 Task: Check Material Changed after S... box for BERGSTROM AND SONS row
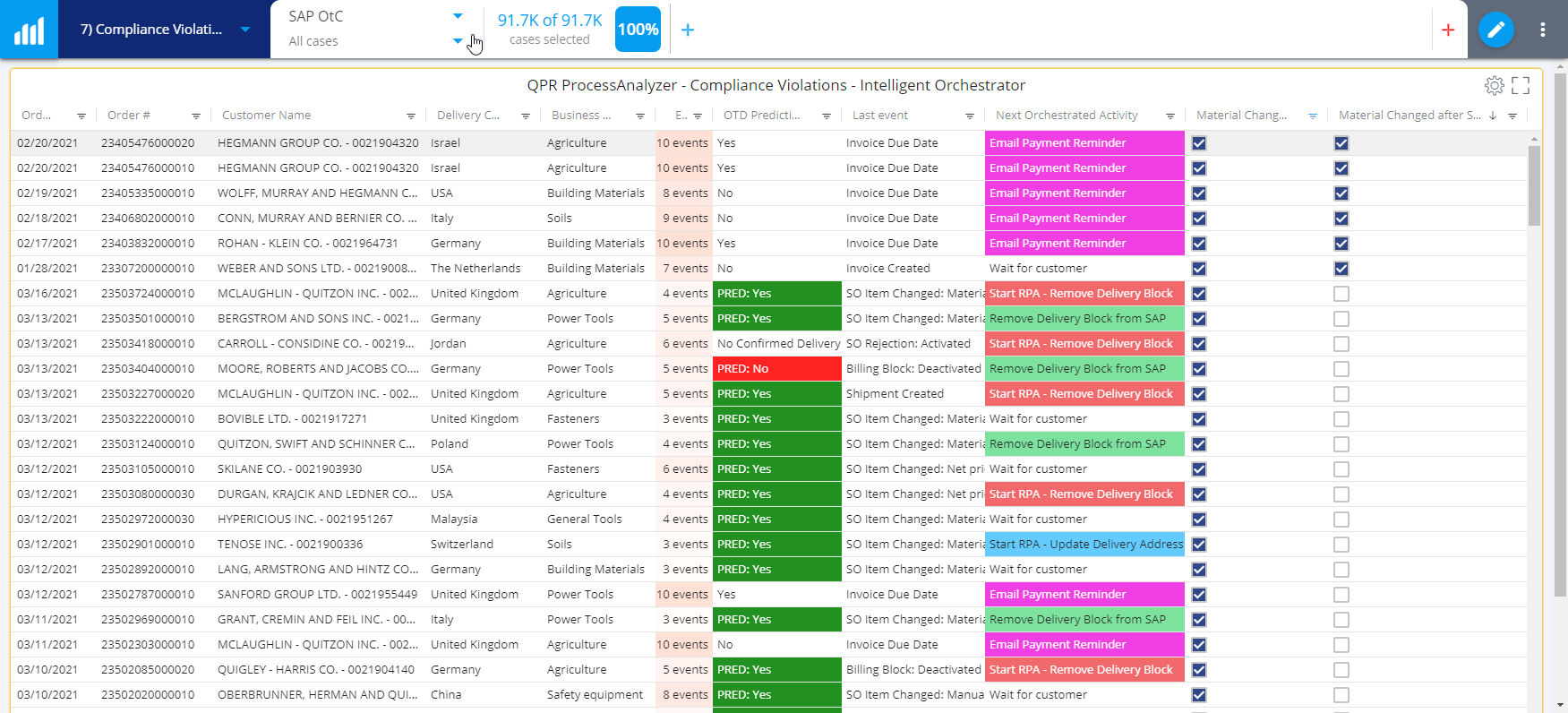pos(1341,319)
